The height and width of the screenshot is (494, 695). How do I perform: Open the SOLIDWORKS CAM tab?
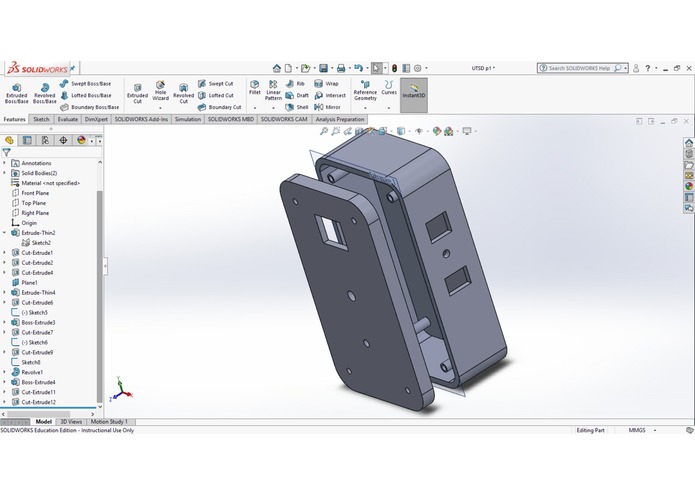click(284, 119)
